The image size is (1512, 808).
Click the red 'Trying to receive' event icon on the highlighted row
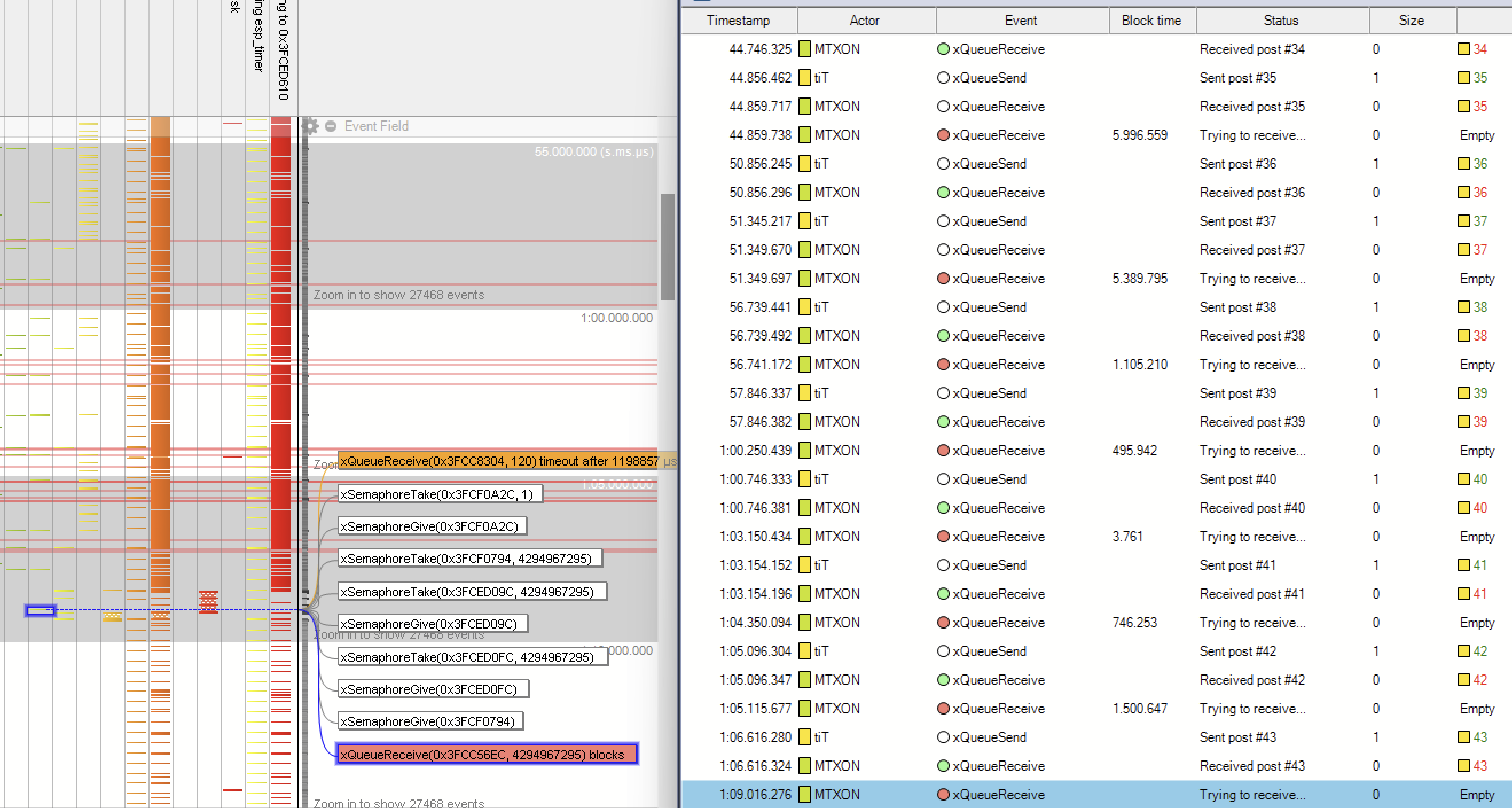pyautogui.click(x=943, y=794)
